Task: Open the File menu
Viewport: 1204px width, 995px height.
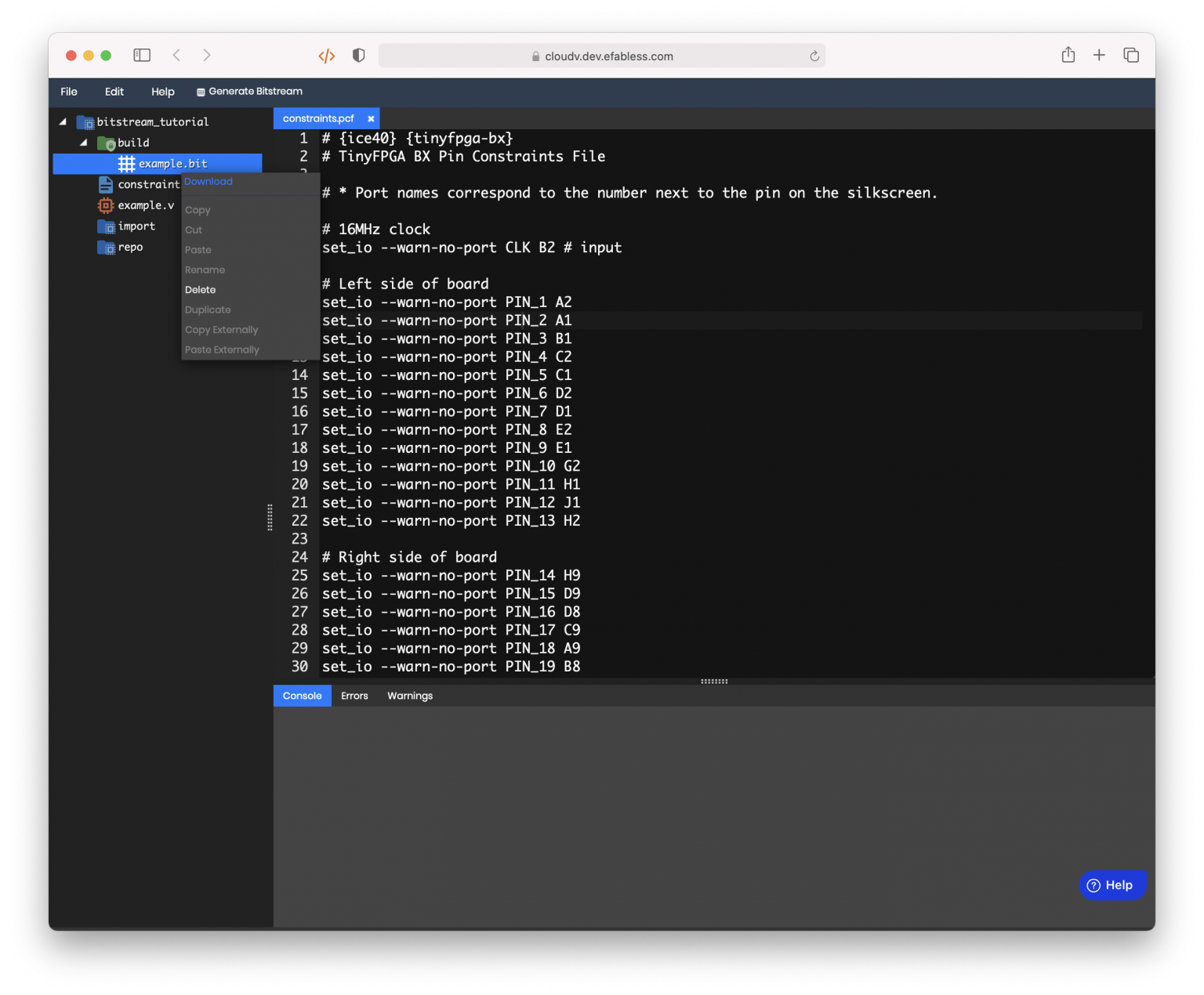Action: pyautogui.click(x=69, y=92)
